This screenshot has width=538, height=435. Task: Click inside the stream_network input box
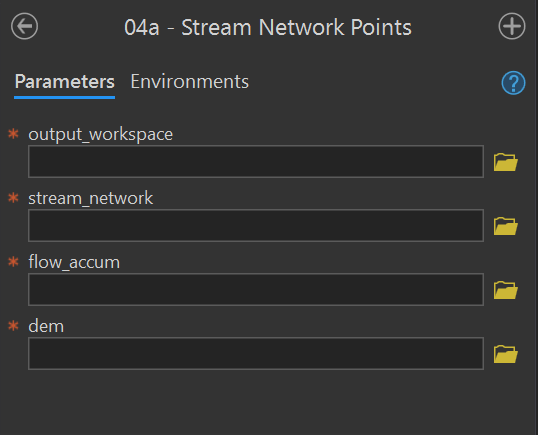256,225
